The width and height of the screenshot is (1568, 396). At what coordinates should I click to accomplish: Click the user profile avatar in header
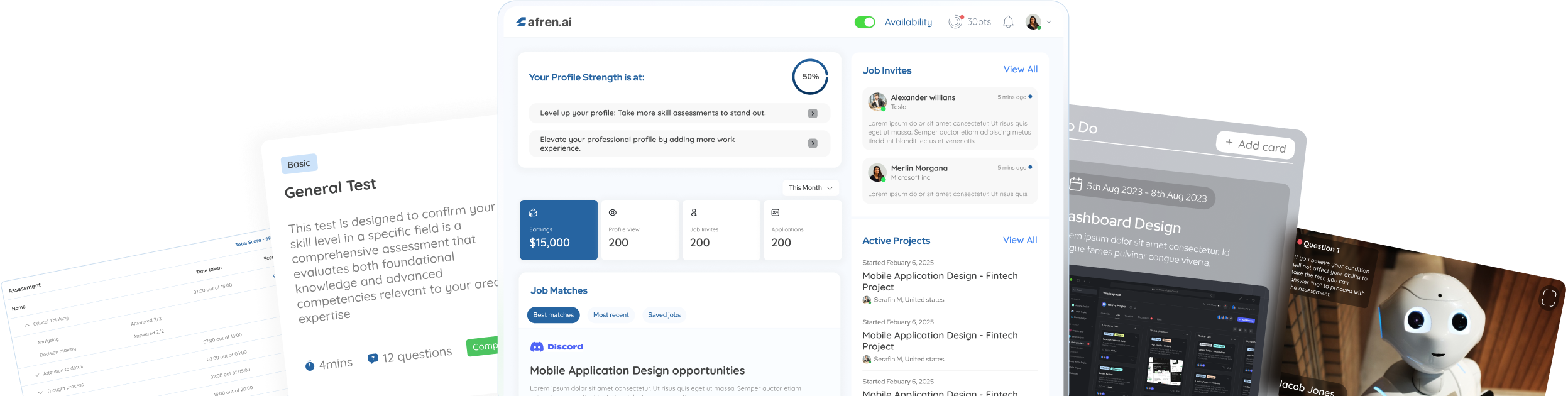tap(1033, 22)
